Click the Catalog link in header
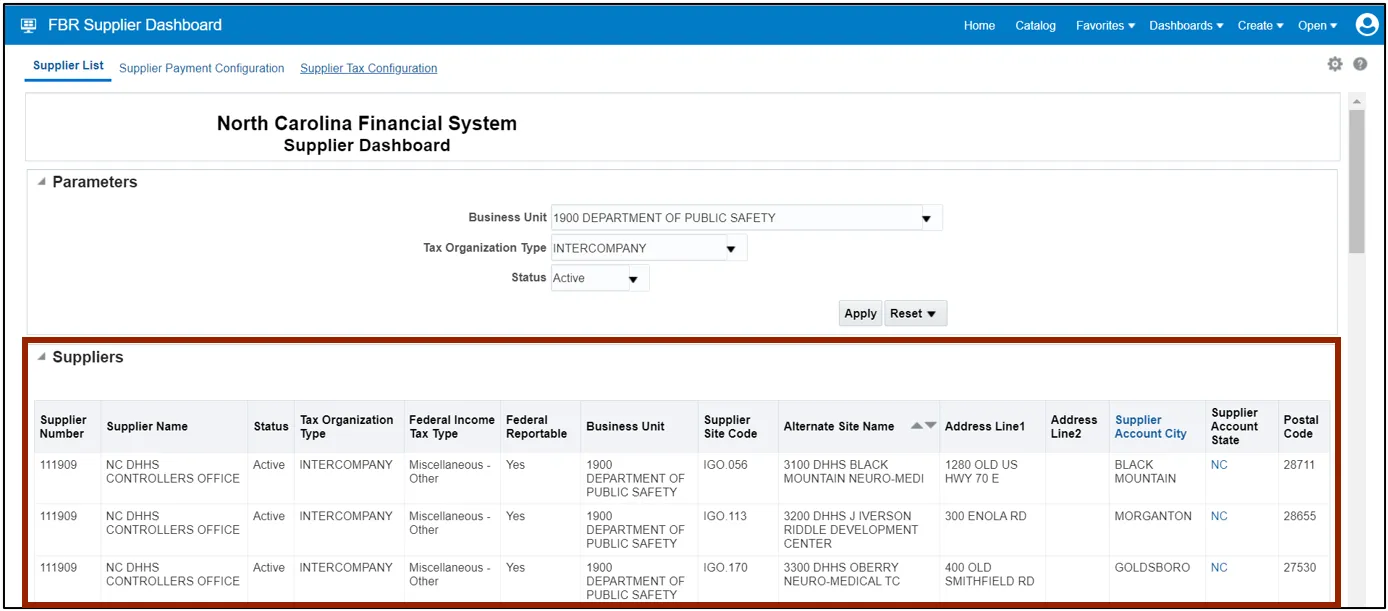Screen dimensions: 1388x611 tap(1035, 26)
